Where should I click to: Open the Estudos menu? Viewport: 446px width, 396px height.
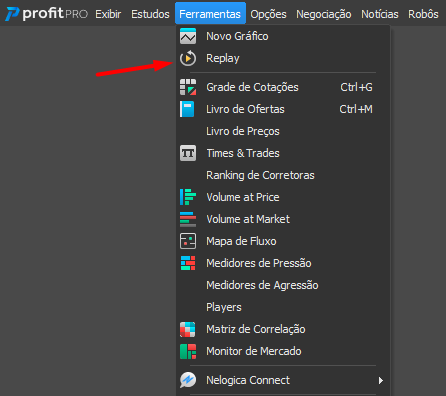tap(150, 14)
